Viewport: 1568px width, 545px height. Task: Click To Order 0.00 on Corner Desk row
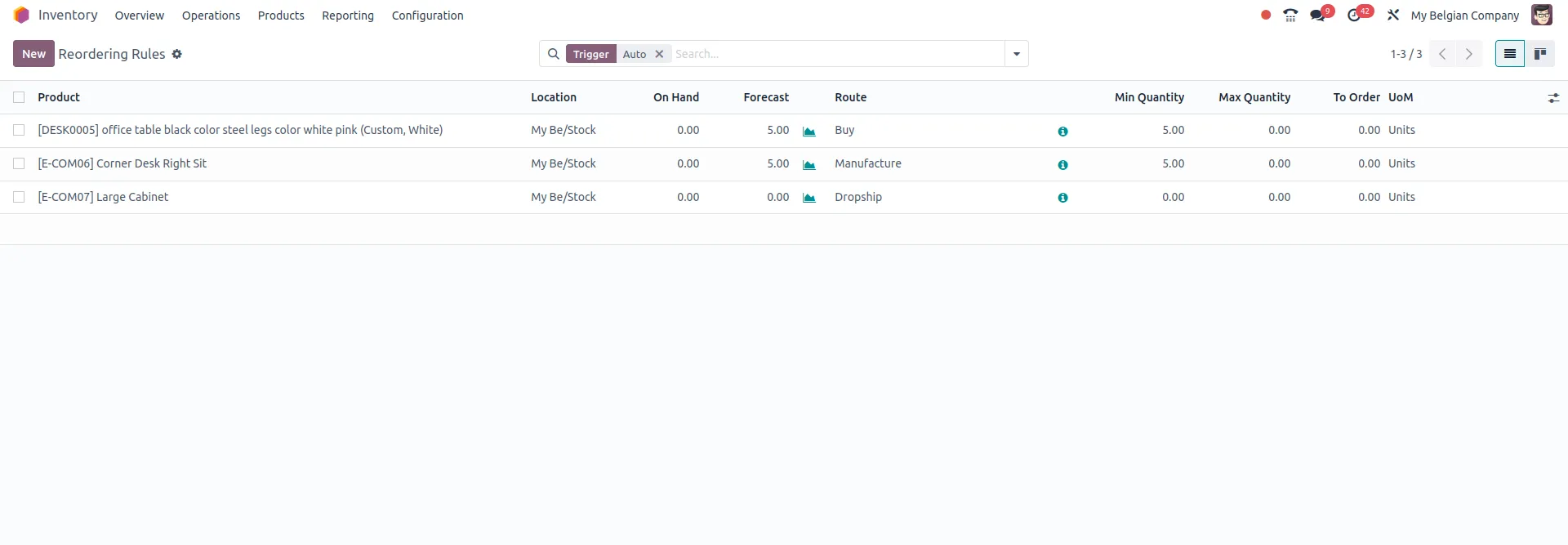[x=1369, y=163]
